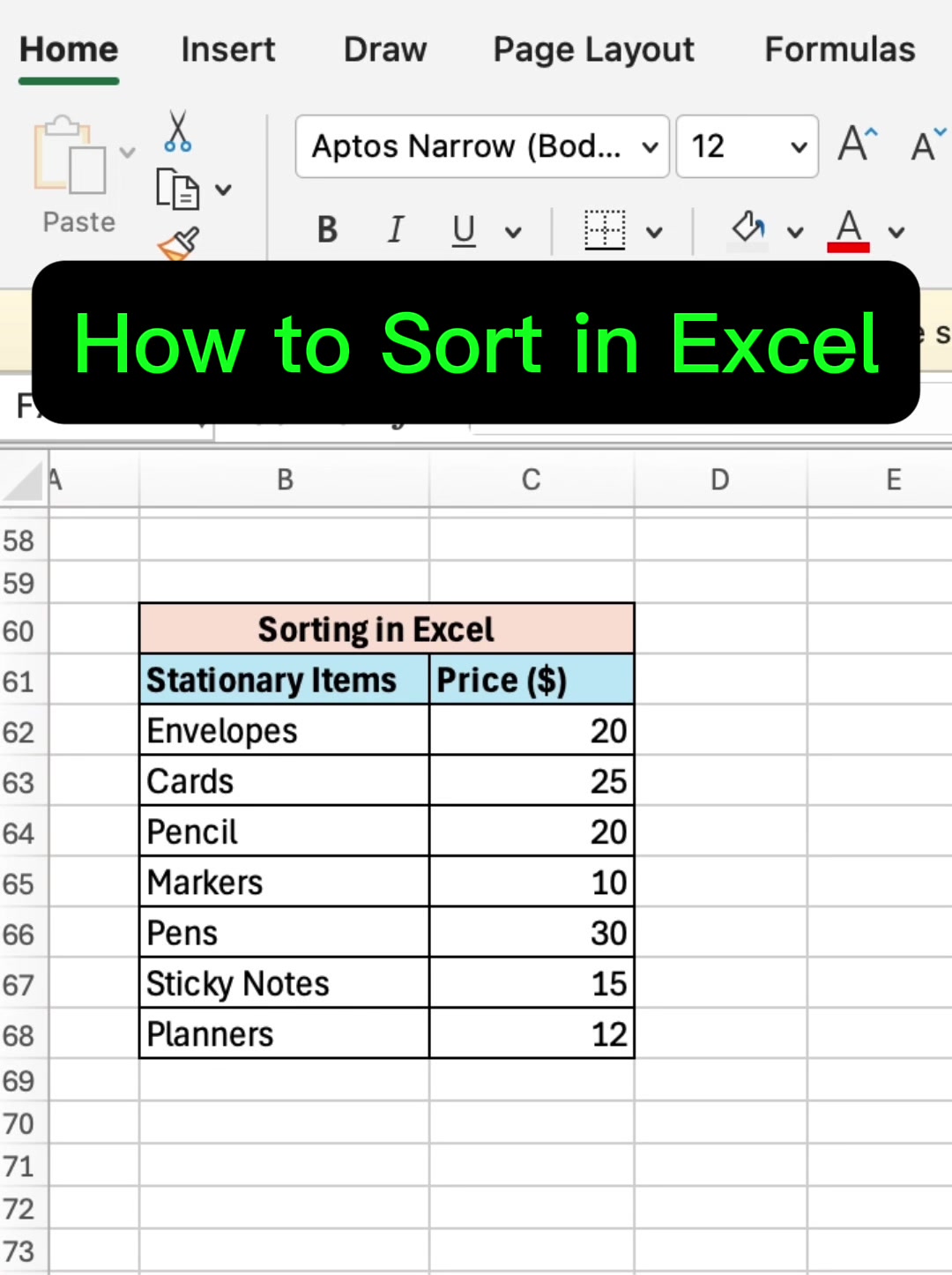Viewport: 952px width, 1275px height.
Task: Expand font color options arrow
Action: (x=896, y=233)
